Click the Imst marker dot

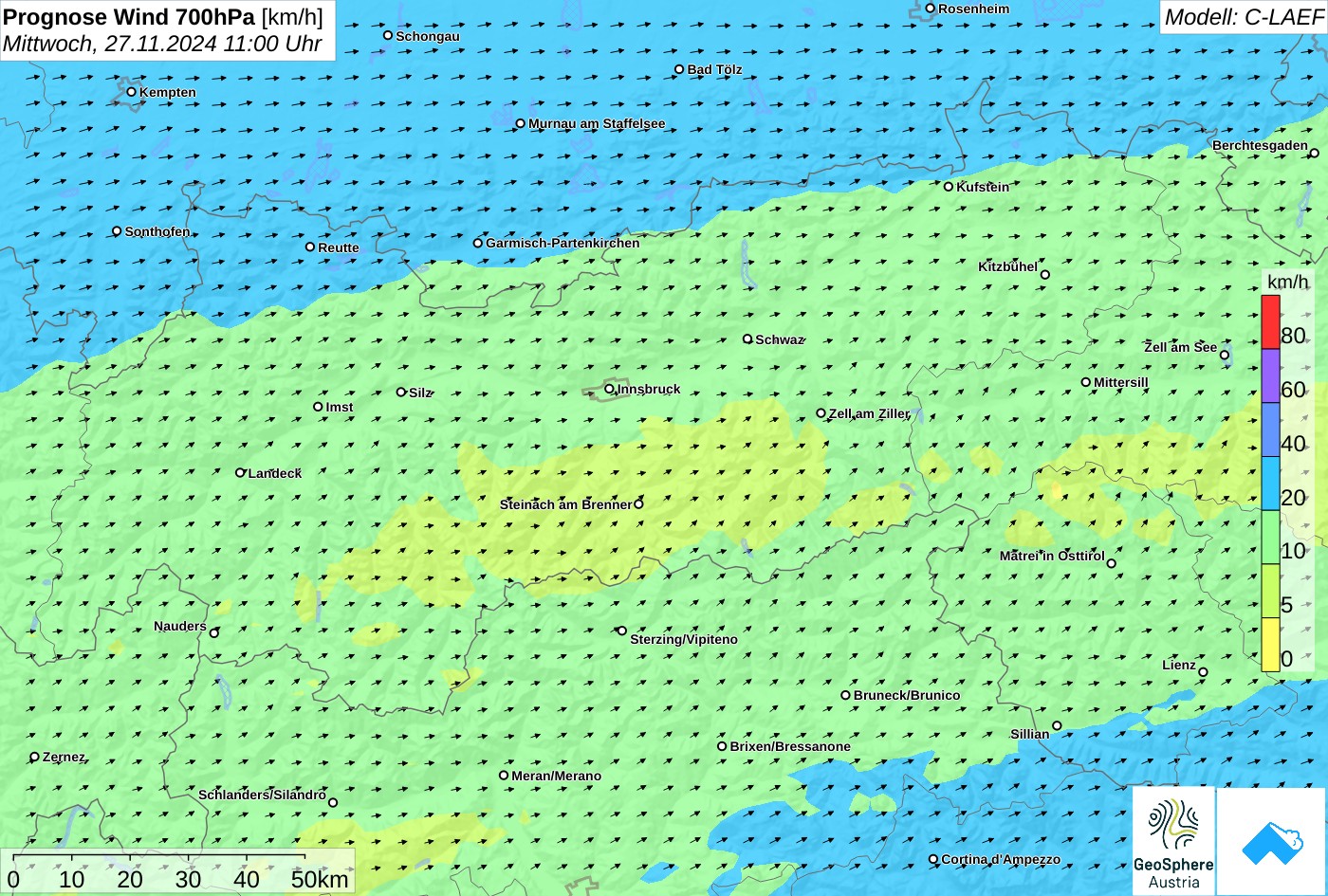click(x=318, y=407)
